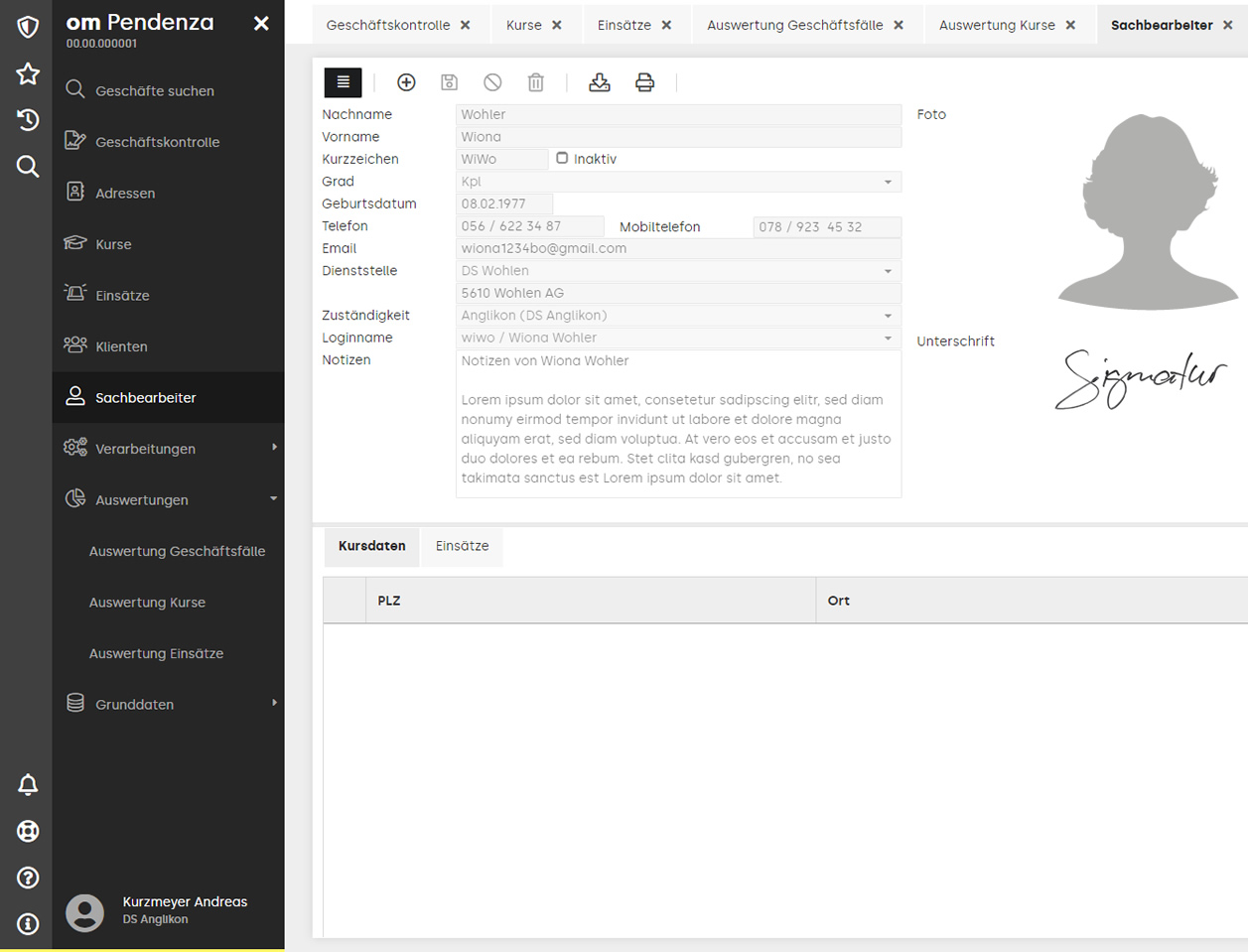Open the notifications bell icon

click(28, 784)
